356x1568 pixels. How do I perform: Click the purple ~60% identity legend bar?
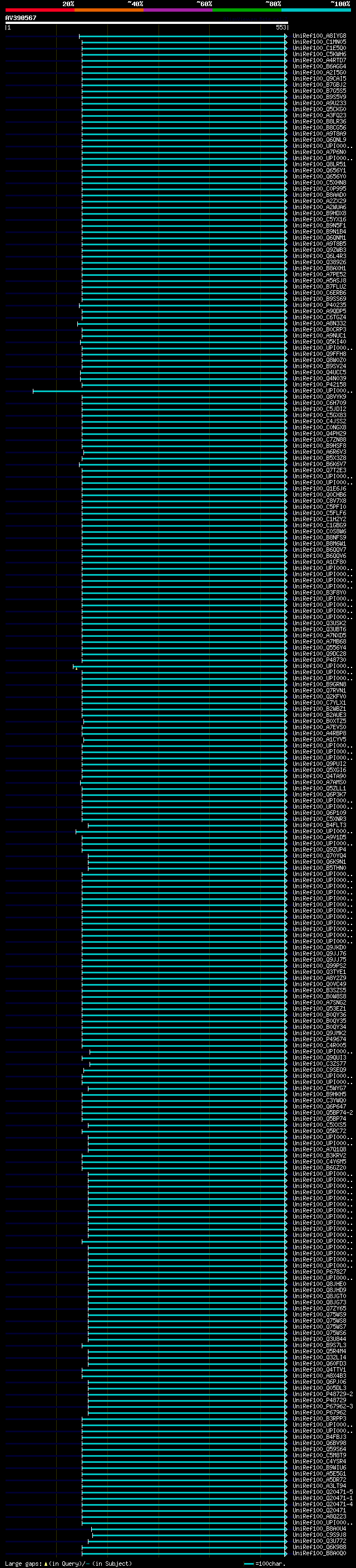[x=177, y=10]
